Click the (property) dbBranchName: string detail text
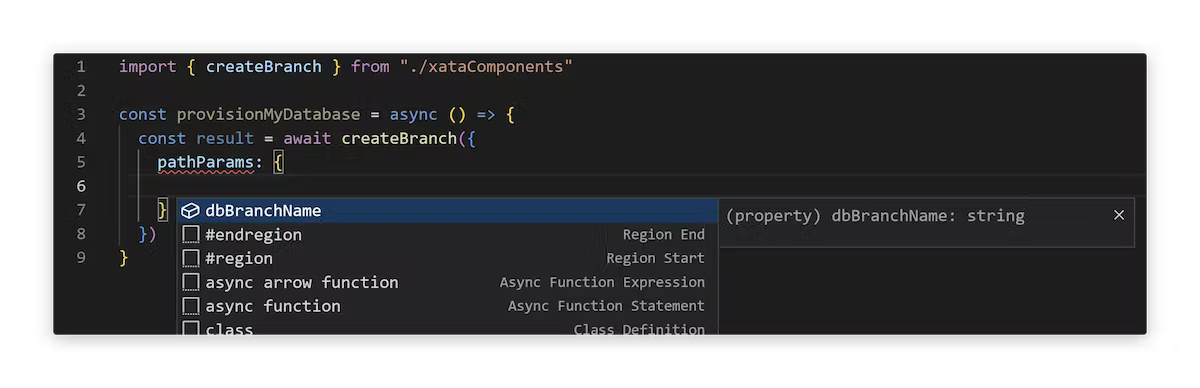Screen dimensions: 1200x388 pyautogui.click(x=875, y=216)
